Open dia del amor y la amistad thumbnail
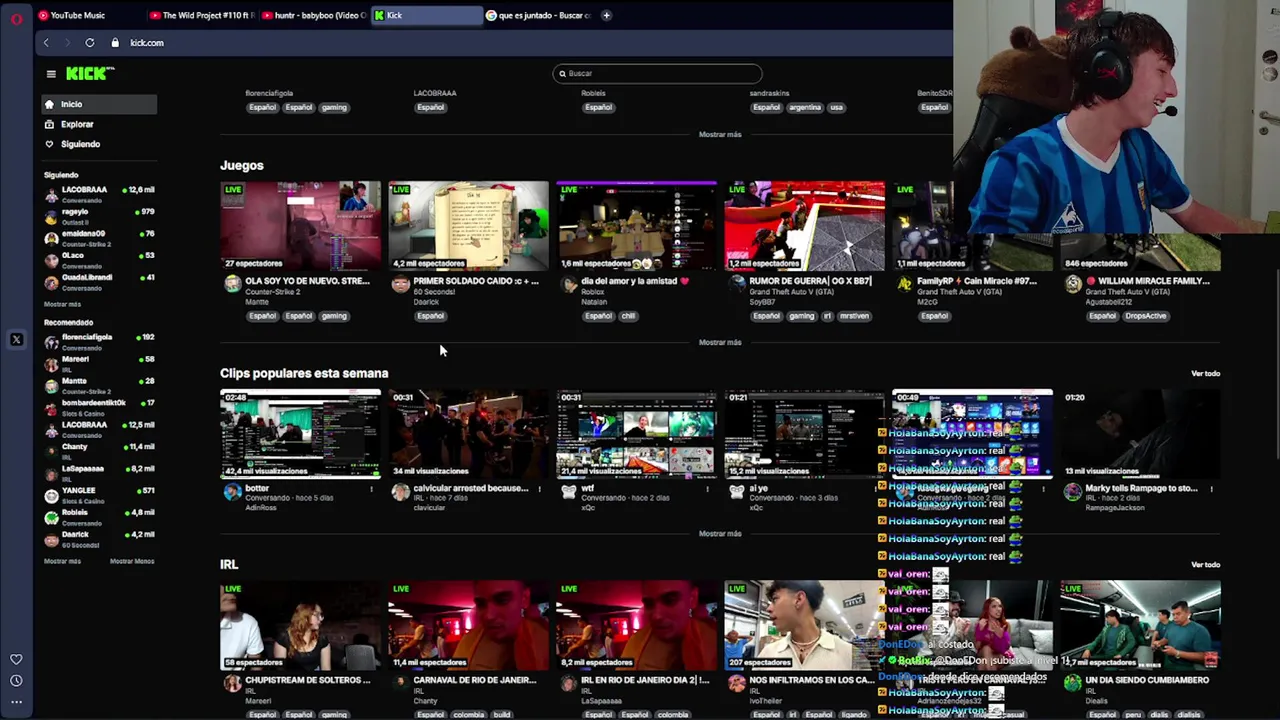The width and height of the screenshot is (1280, 720). [x=636, y=226]
